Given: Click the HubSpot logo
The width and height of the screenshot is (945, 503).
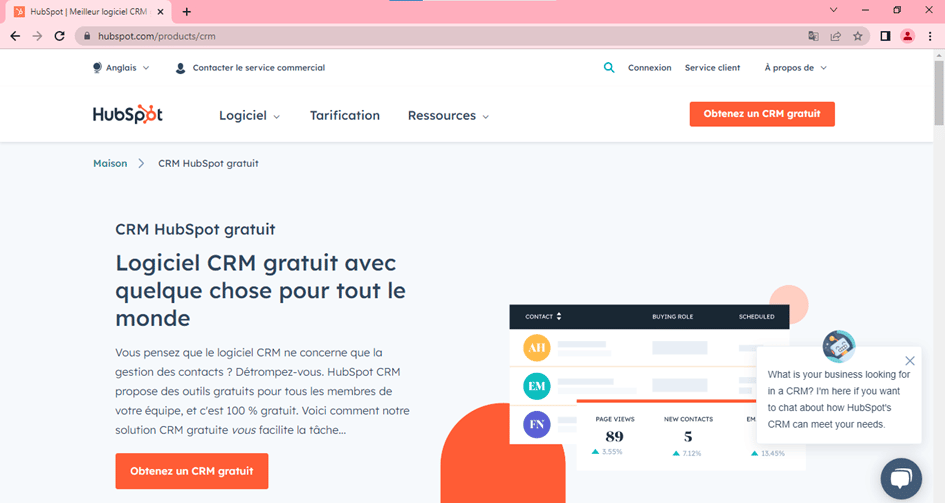Looking at the screenshot, I should coord(128,114).
